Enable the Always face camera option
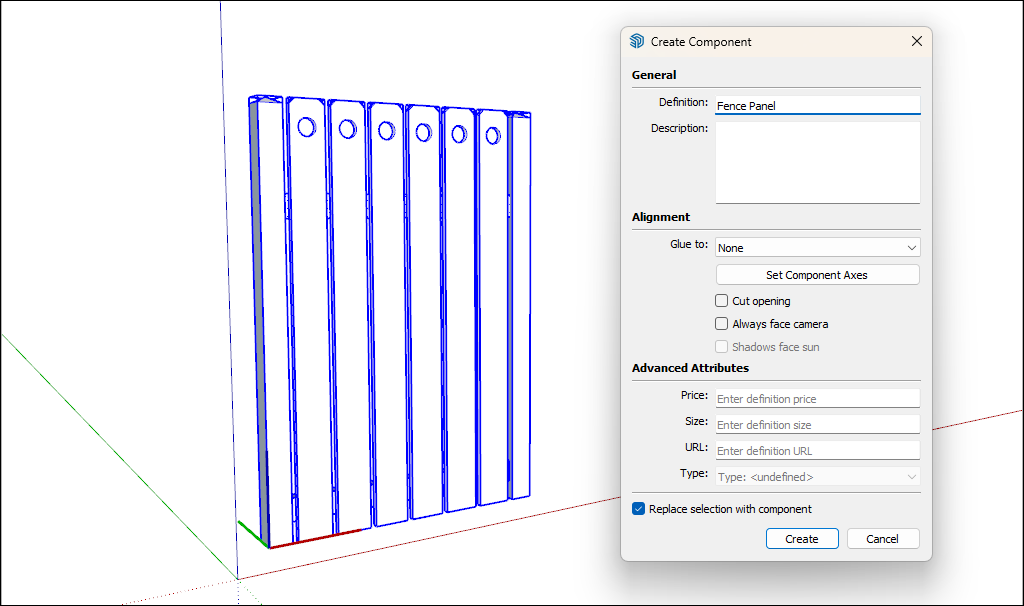The image size is (1024, 606). click(721, 323)
